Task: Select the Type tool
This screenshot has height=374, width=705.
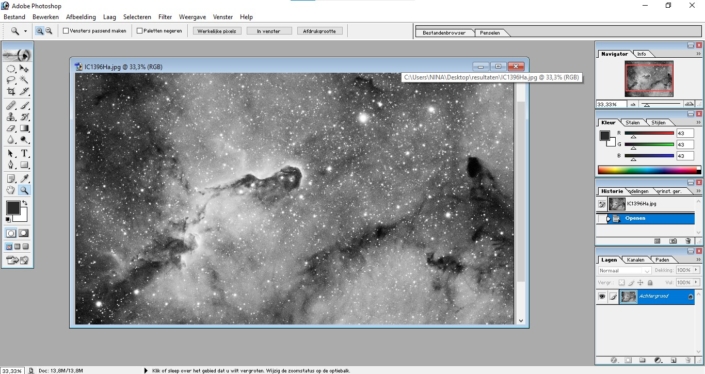Action: pos(24,154)
